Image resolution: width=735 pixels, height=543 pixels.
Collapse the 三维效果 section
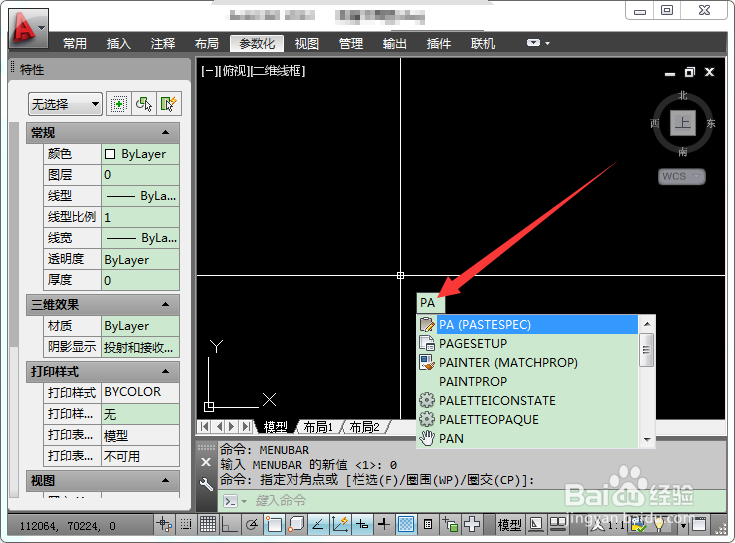tap(165, 305)
